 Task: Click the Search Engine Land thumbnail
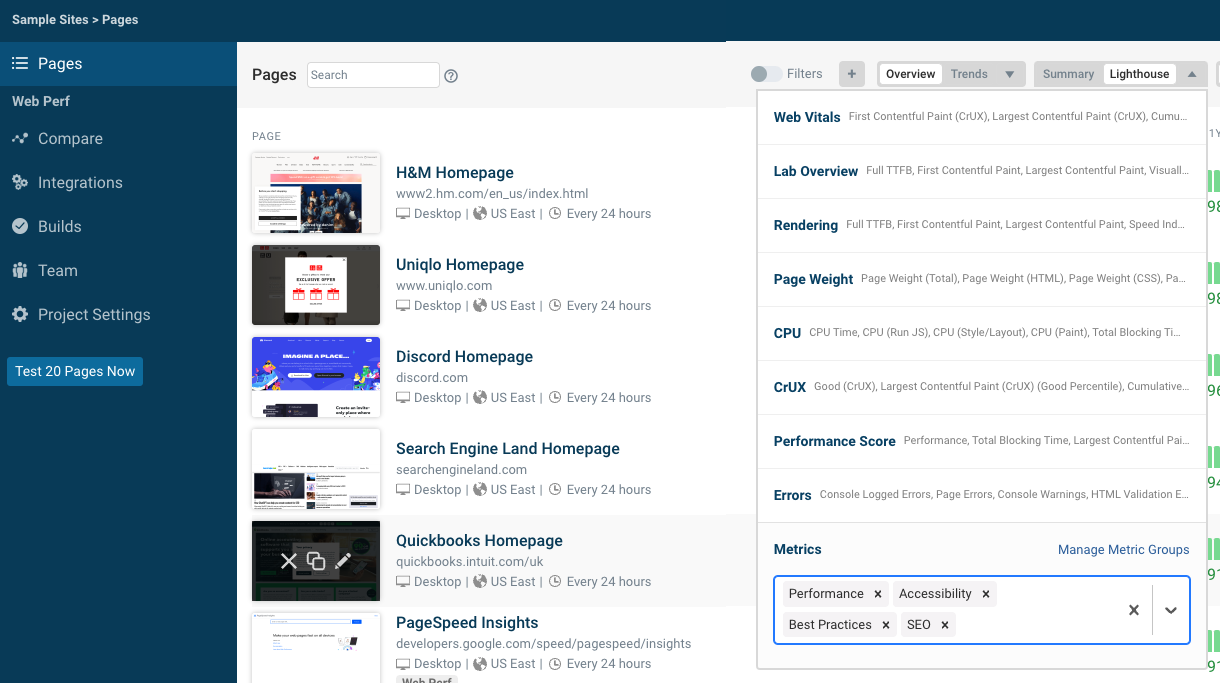316,469
